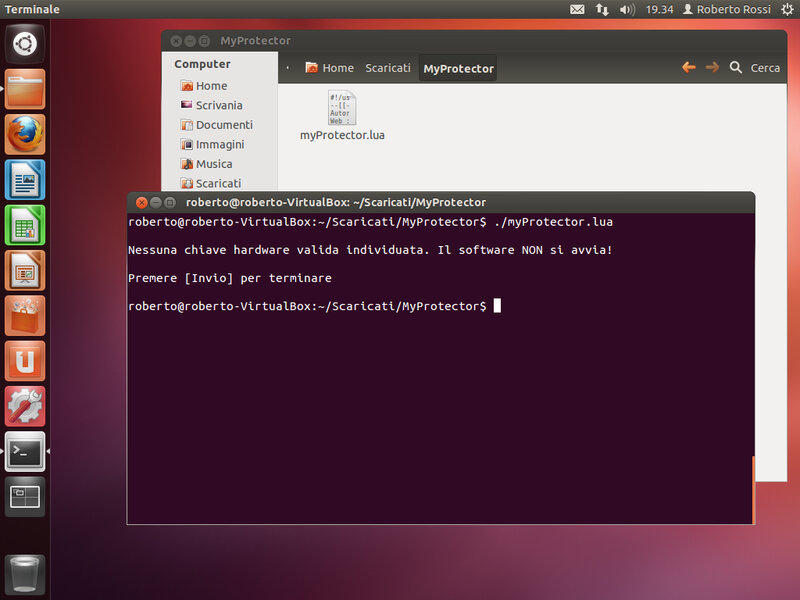The width and height of the screenshot is (800, 600).
Task: Open Ubuntu Software Center icon
Action: [x=25, y=315]
